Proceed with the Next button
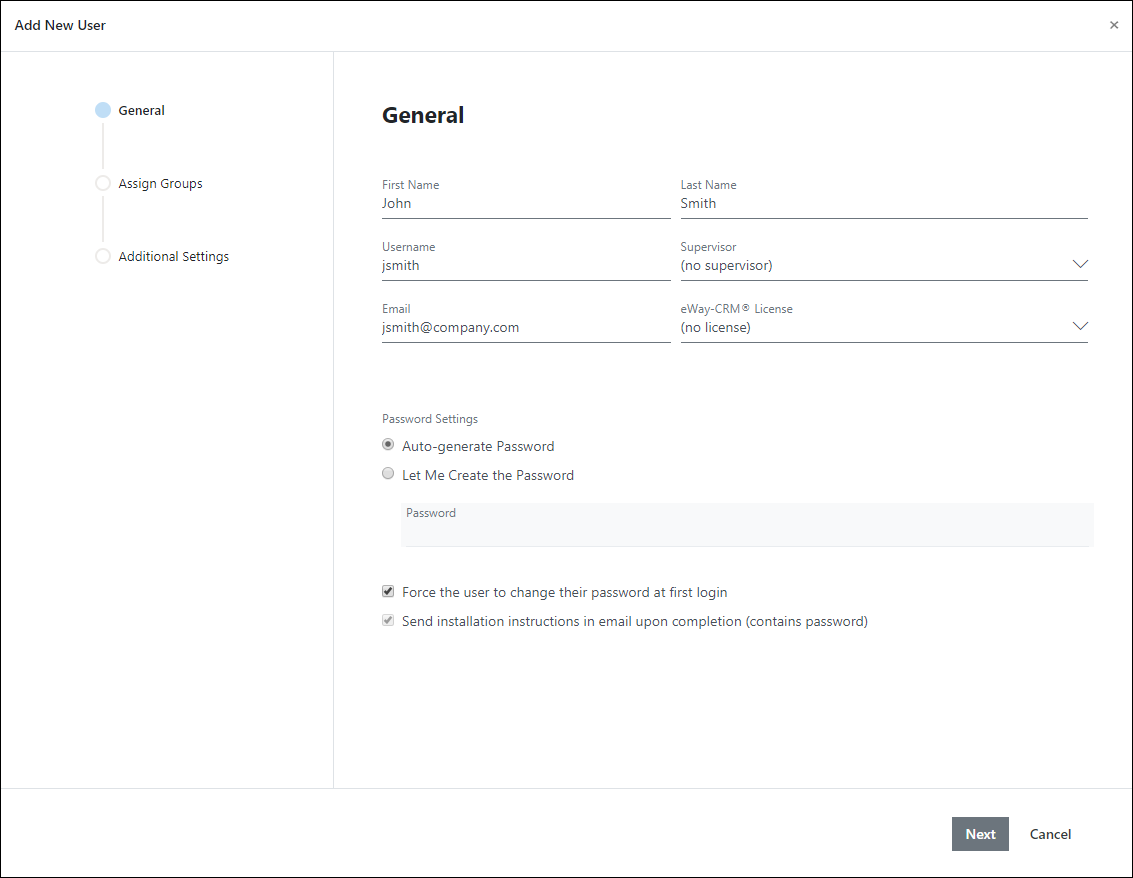Image resolution: width=1133 pixels, height=878 pixels. pos(980,834)
